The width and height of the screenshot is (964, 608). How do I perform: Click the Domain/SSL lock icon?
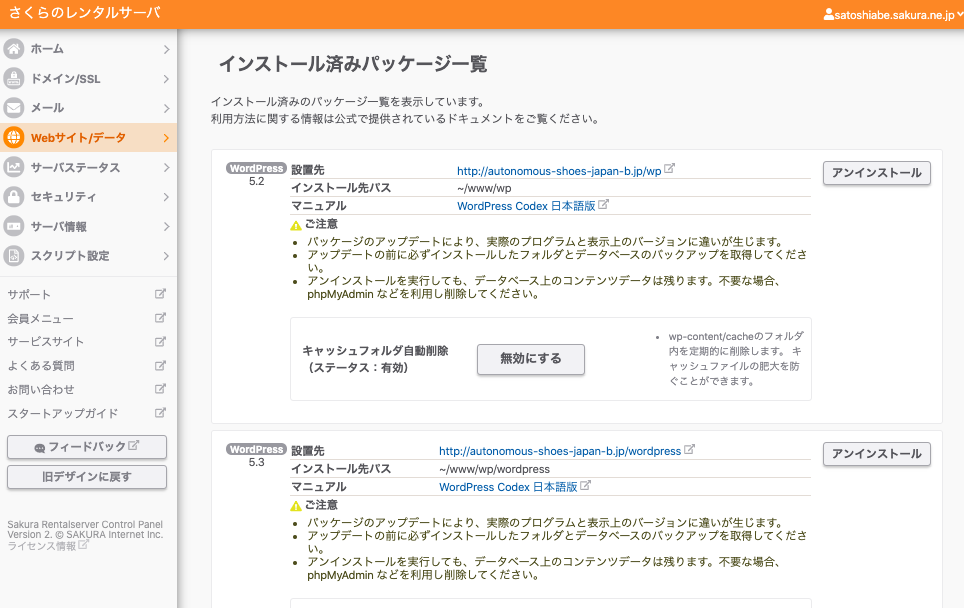(x=14, y=79)
